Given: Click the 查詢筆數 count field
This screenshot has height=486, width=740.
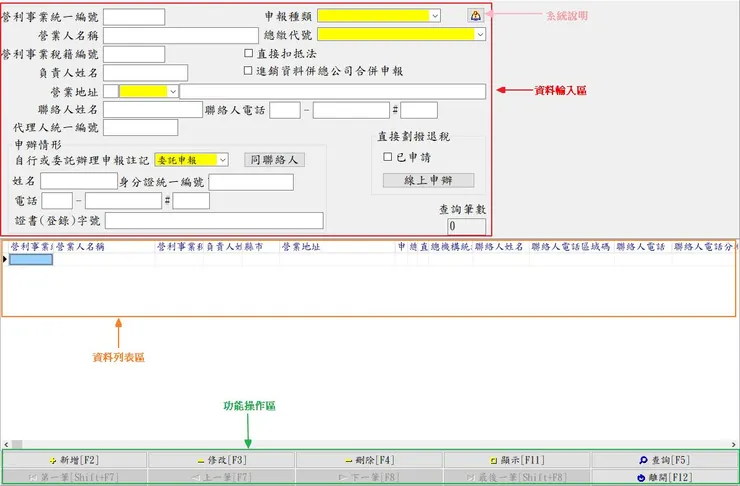Looking at the screenshot, I should pyautogui.click(x=466, y=226).
